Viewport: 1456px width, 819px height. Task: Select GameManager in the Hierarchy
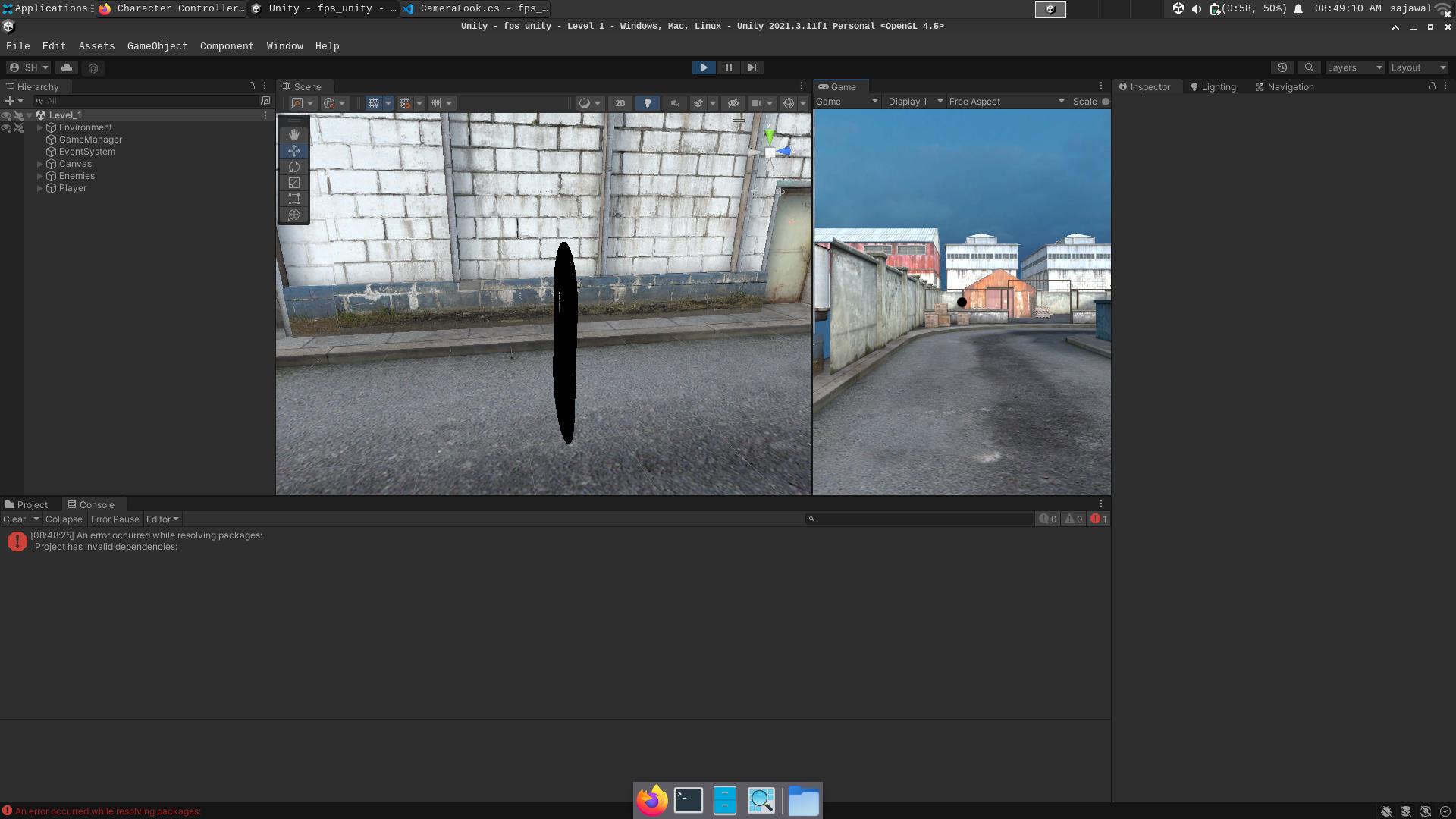click(x=90, y=140)
